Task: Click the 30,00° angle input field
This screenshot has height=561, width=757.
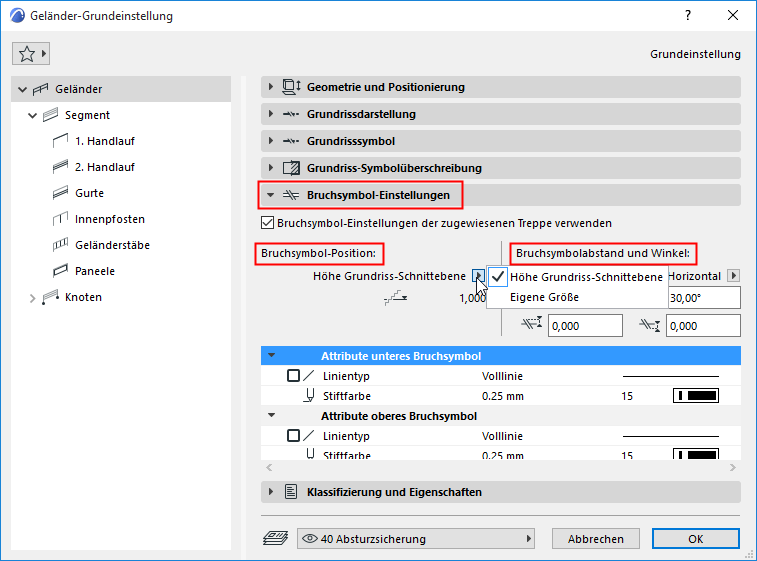Action: click(x=704, y=297)
